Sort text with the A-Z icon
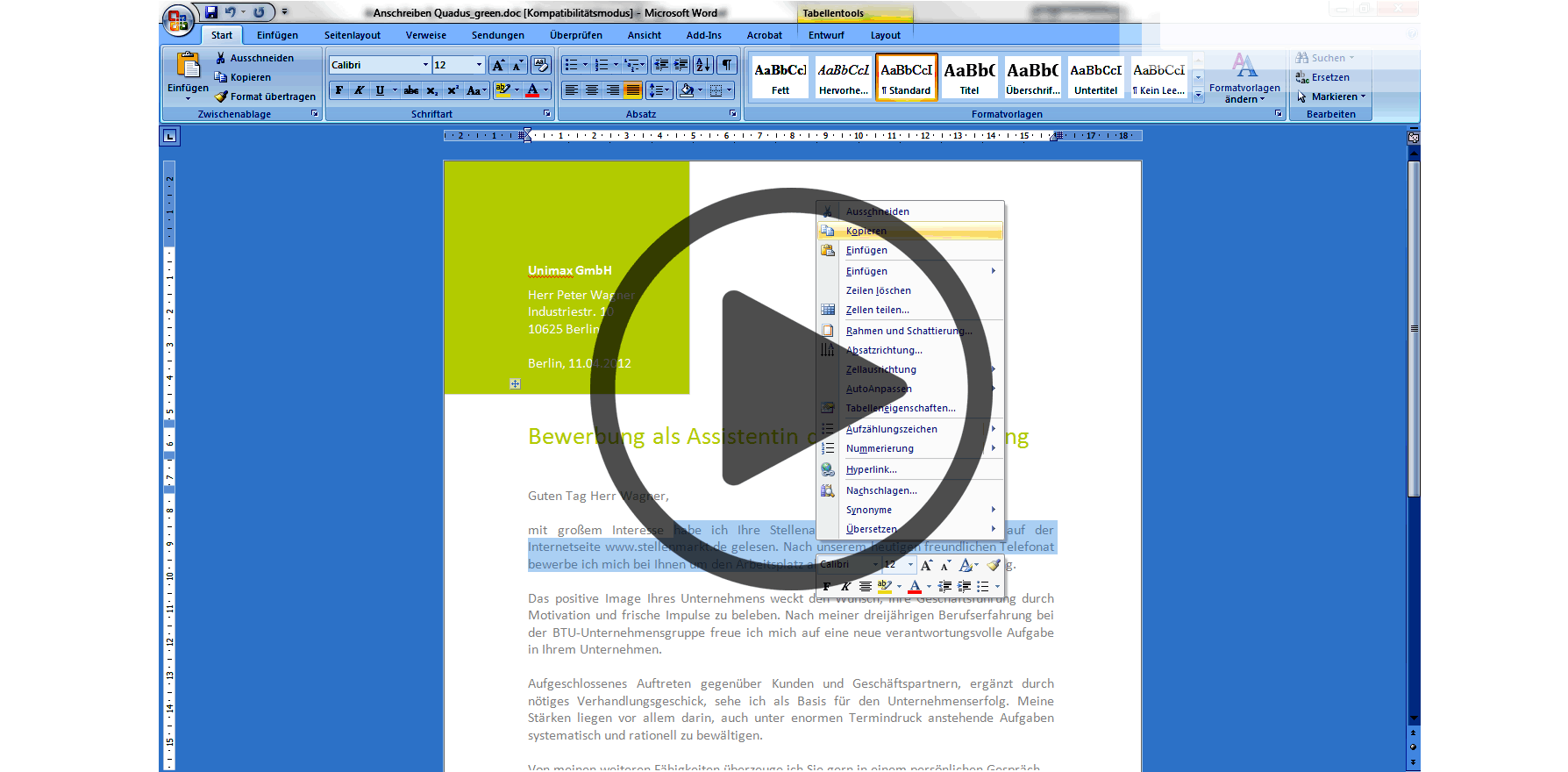The width and height of the screenshot is (1568, 772). pos(703,65)
